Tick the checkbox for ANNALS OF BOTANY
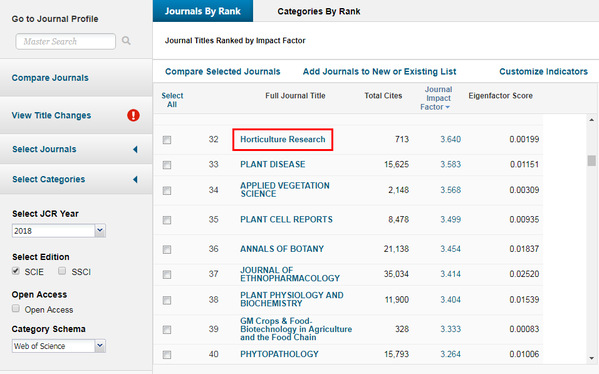 pyautogui.click(x=167, y=249)
